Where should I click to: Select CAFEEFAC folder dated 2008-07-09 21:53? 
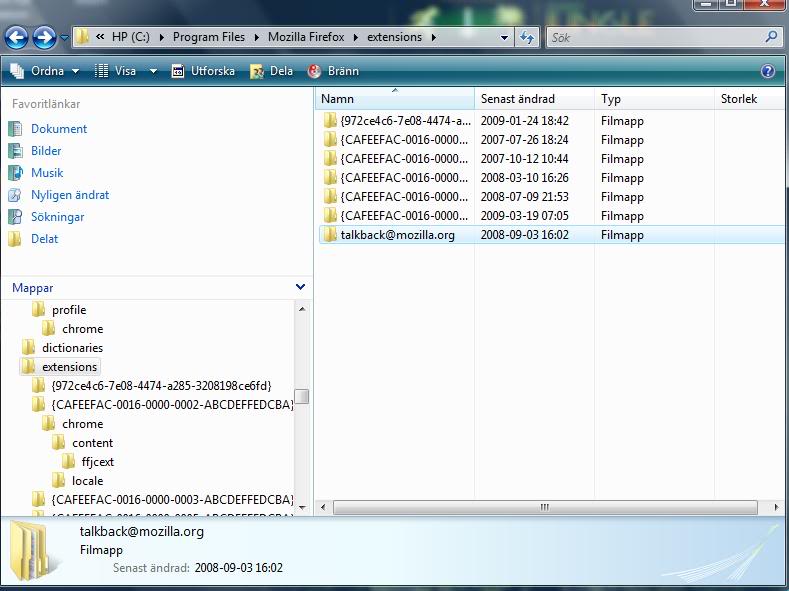pos(551,197)
